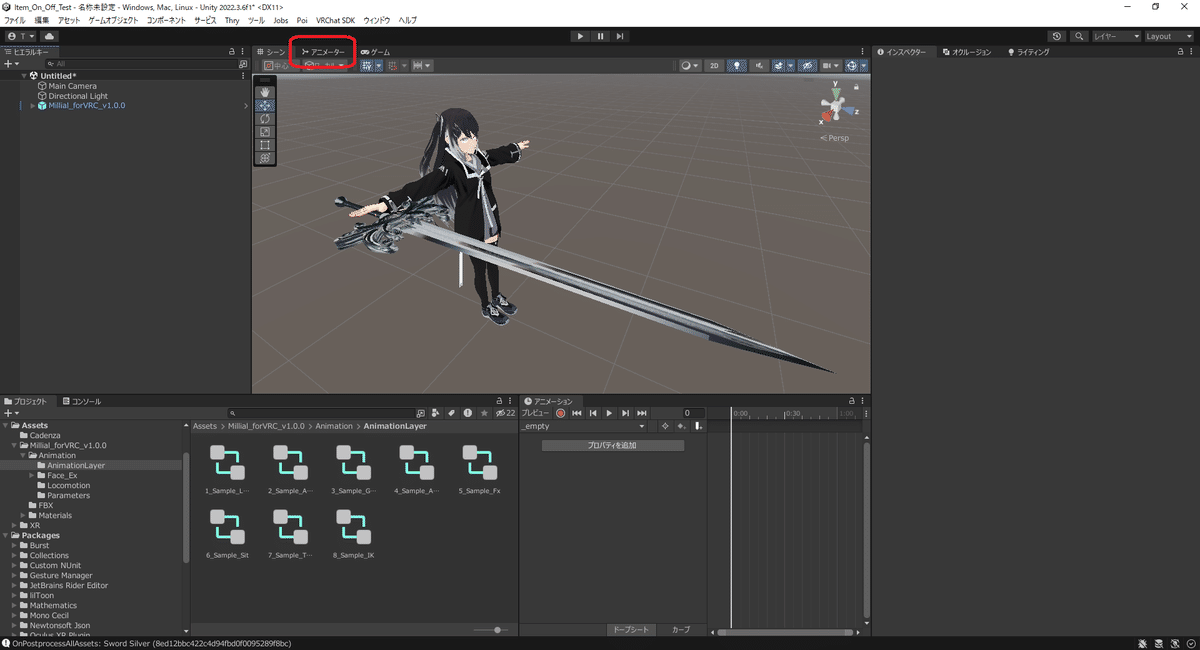Click the ドープシート button
The image size is (1200, 650).
(631, 630)
